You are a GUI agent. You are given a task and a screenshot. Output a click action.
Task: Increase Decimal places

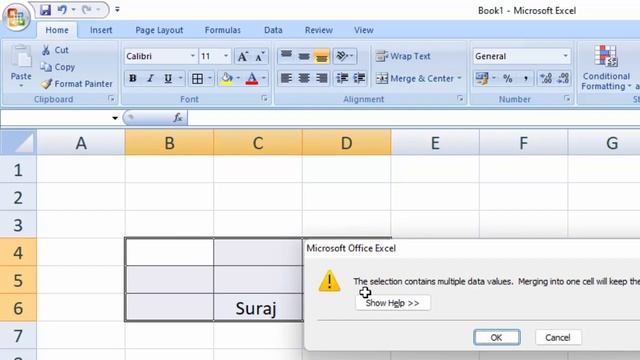[546, 78]
